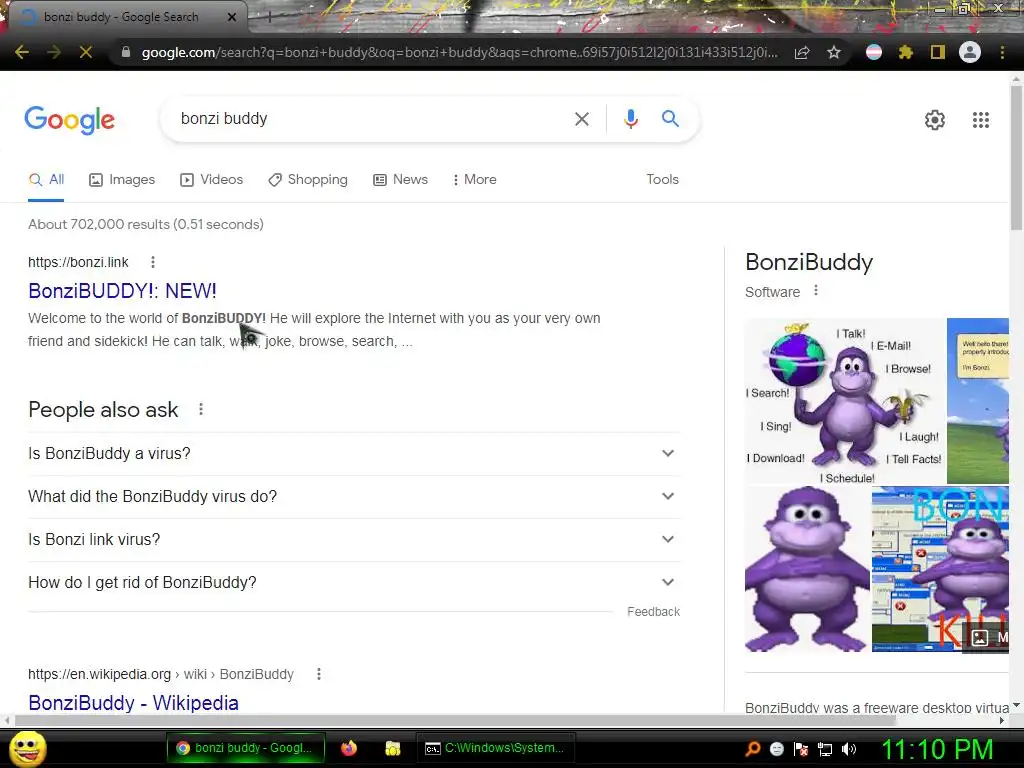1024x768 pixels.
Task: Click the 11:10 PM taskbar clock
Action: (x=937, y=749)
